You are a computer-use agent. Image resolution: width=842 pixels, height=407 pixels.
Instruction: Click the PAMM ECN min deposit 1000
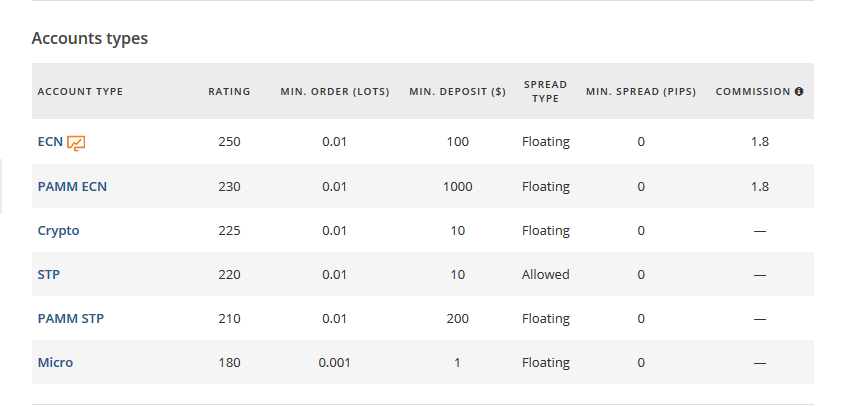tap(458, 186)
